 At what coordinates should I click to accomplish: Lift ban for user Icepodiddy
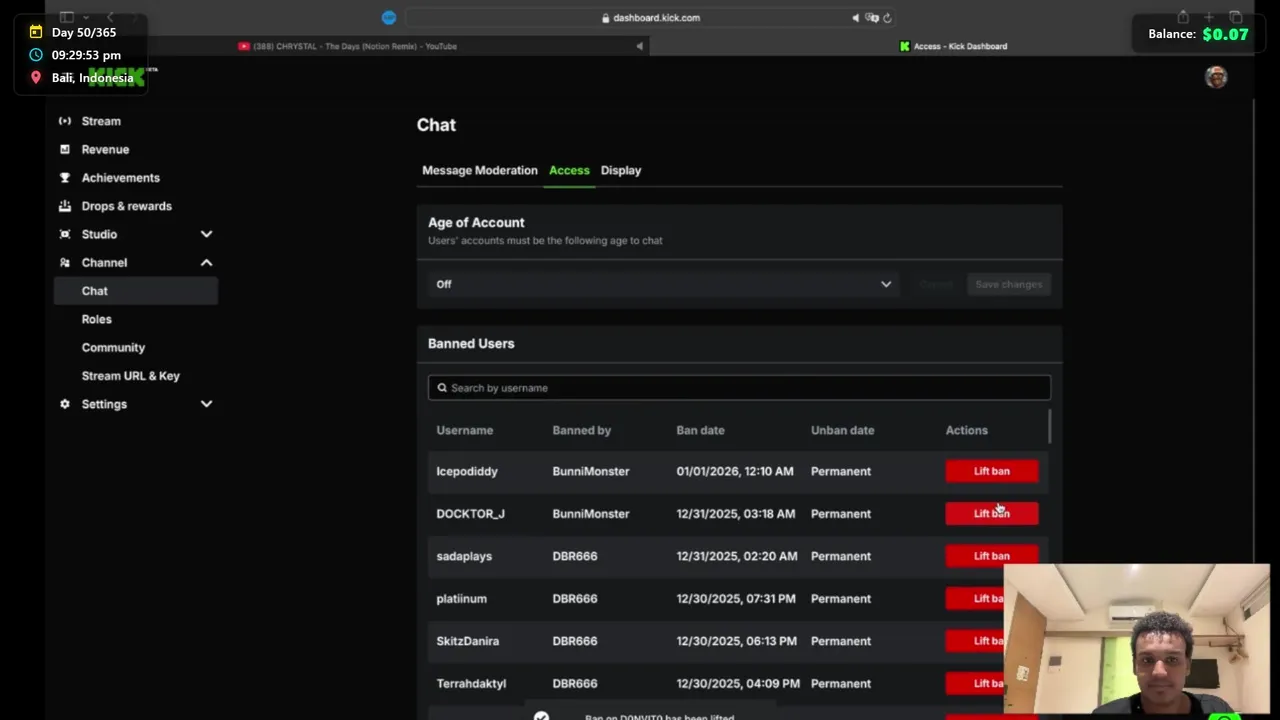coord(991,471)
